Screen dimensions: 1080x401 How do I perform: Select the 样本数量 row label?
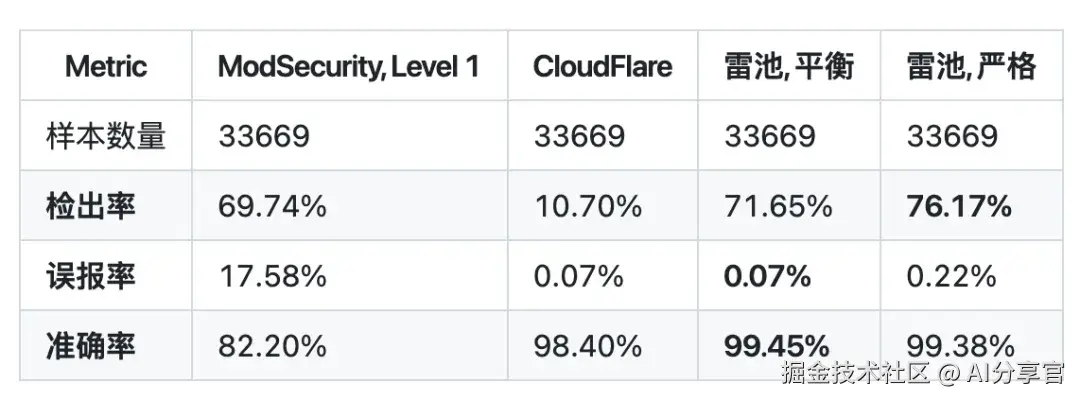[x=106, y=136]
